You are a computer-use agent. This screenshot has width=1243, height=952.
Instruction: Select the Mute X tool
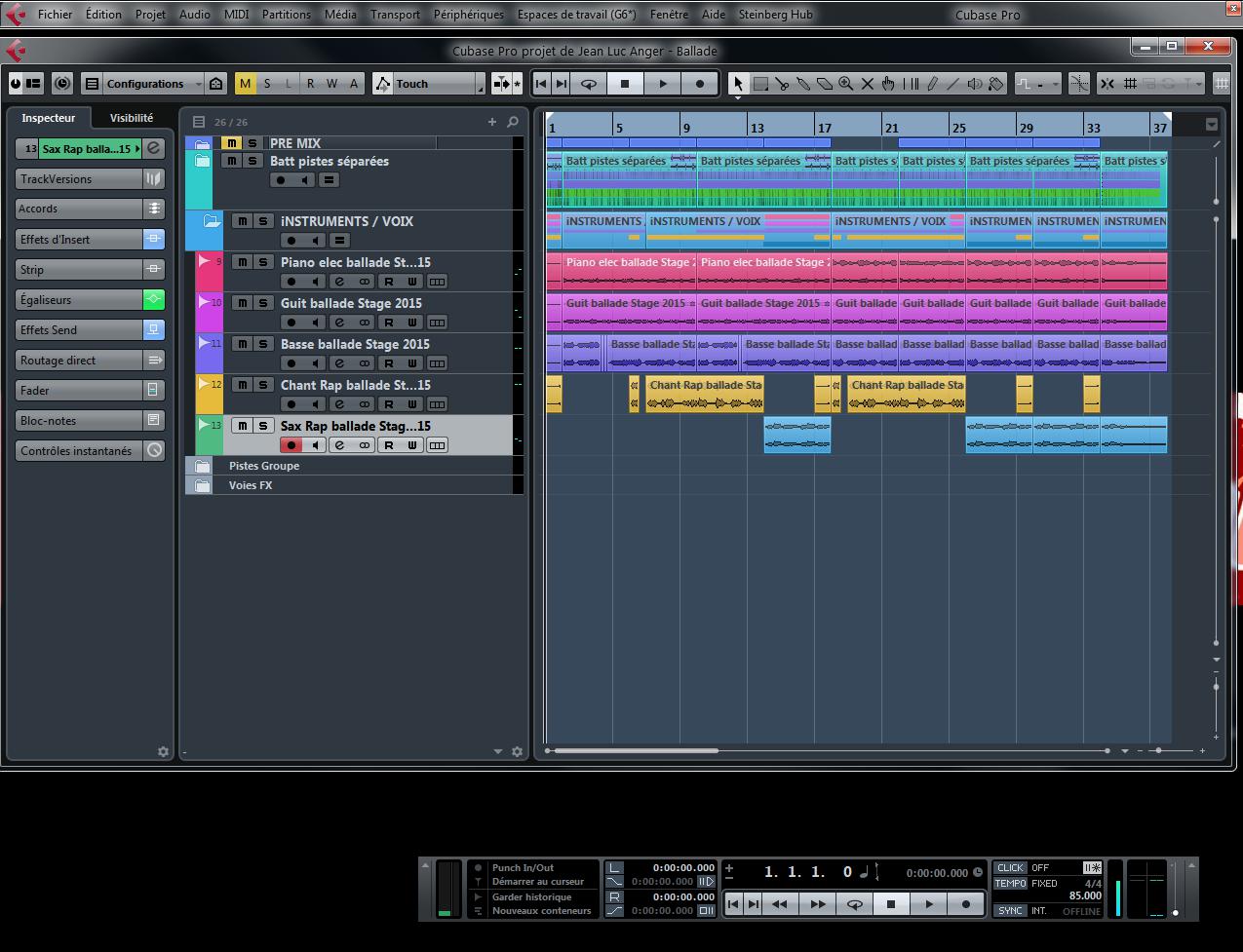(868, 84)
